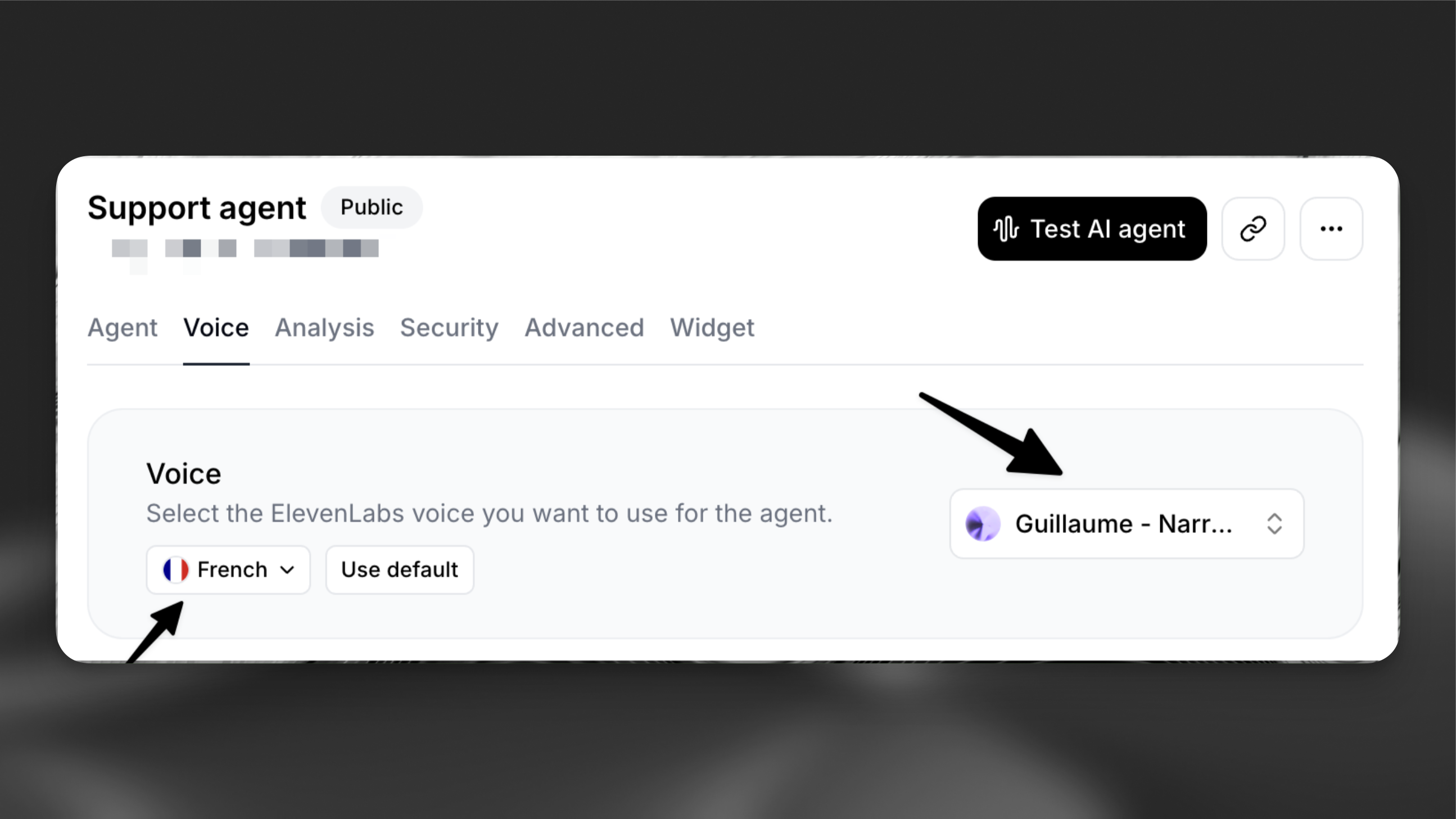This screenshot has height=819, width=1456.
Task: Click the purple voice avatar orb
Action: [982, 524]
